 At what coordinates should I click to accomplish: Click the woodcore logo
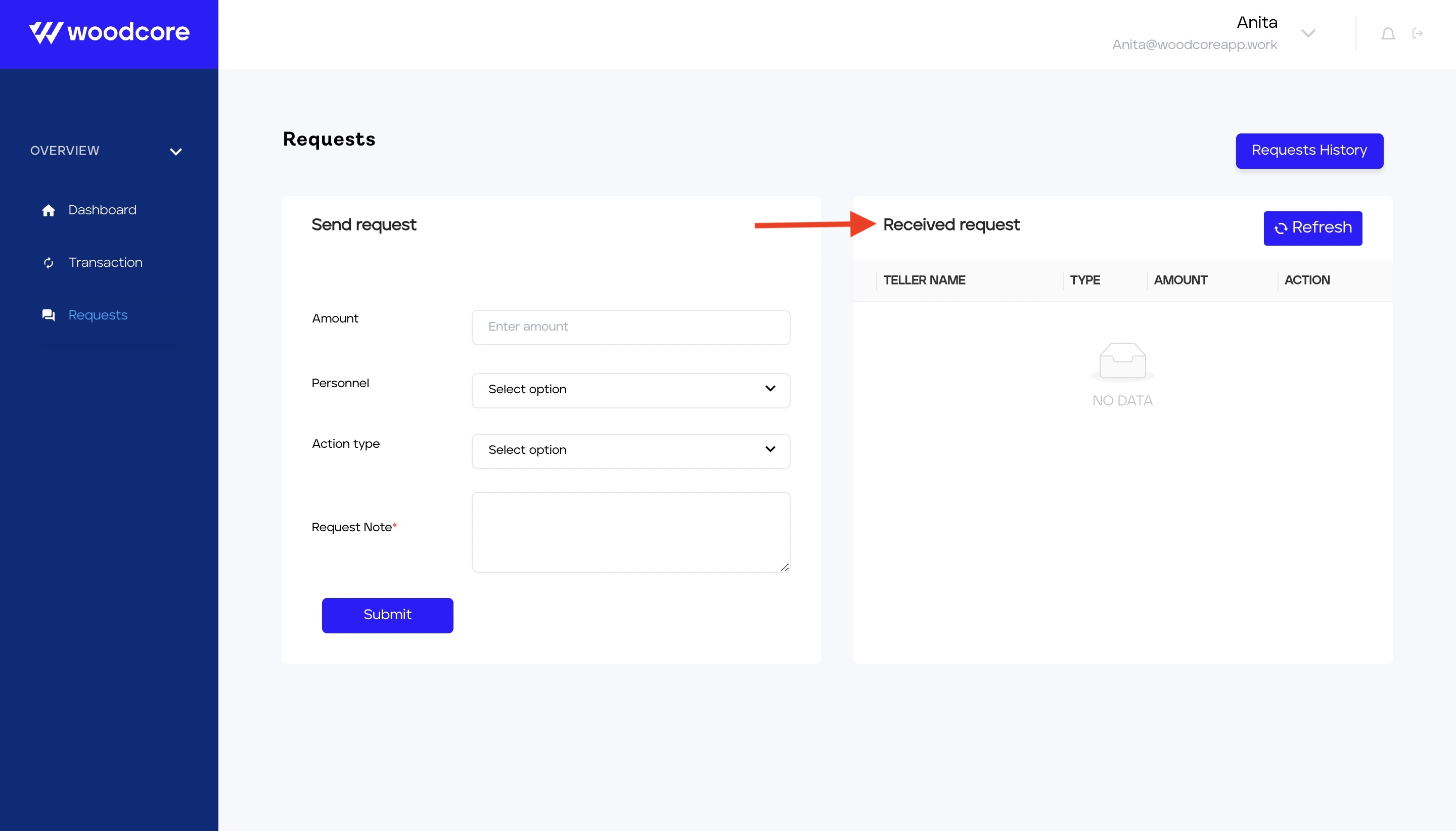109,32
